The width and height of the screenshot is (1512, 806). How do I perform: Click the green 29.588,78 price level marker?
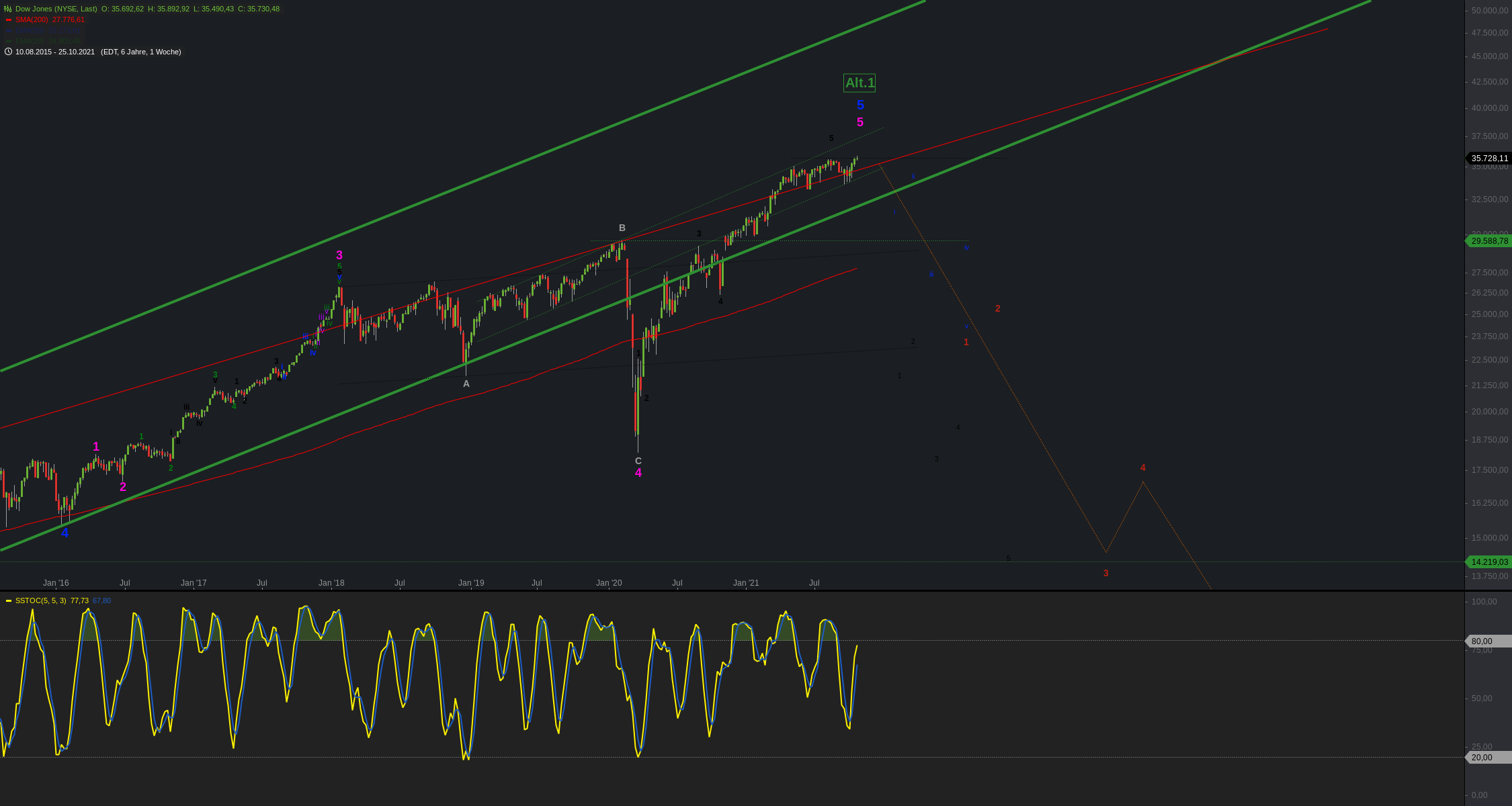(x=1489, y=241)
